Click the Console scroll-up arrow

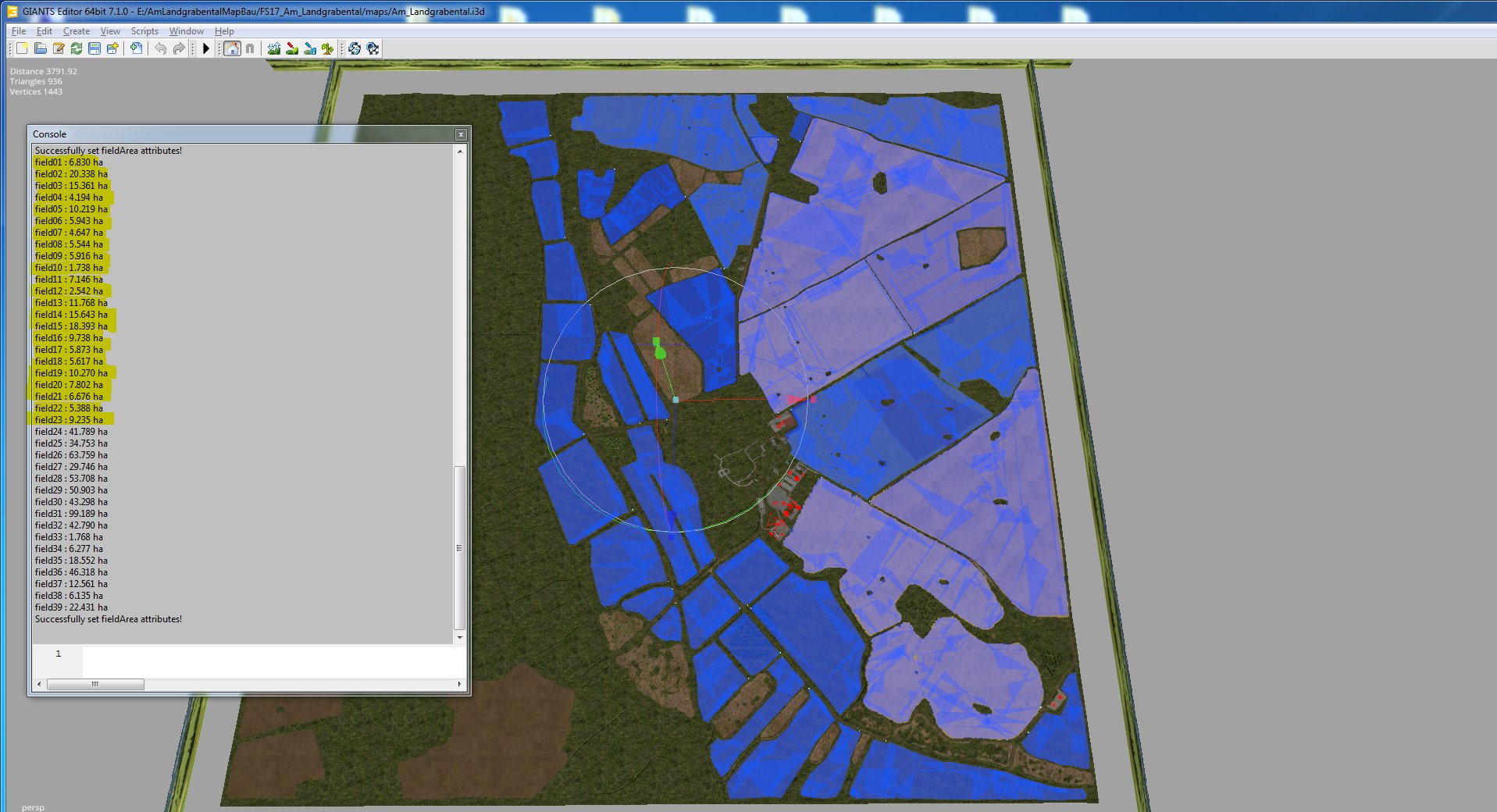460,151
